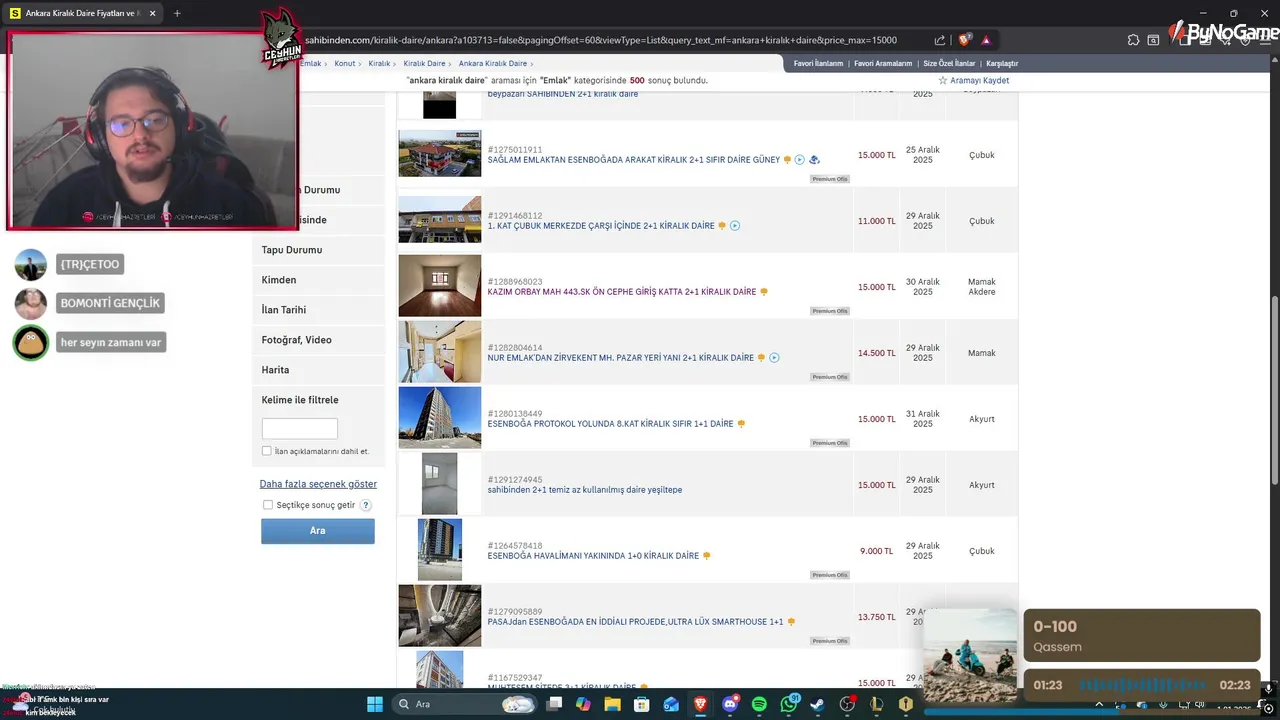This screenshot has width=1280, height=720.
Task: Click listing number #1291468112
Action: point(515,216)
